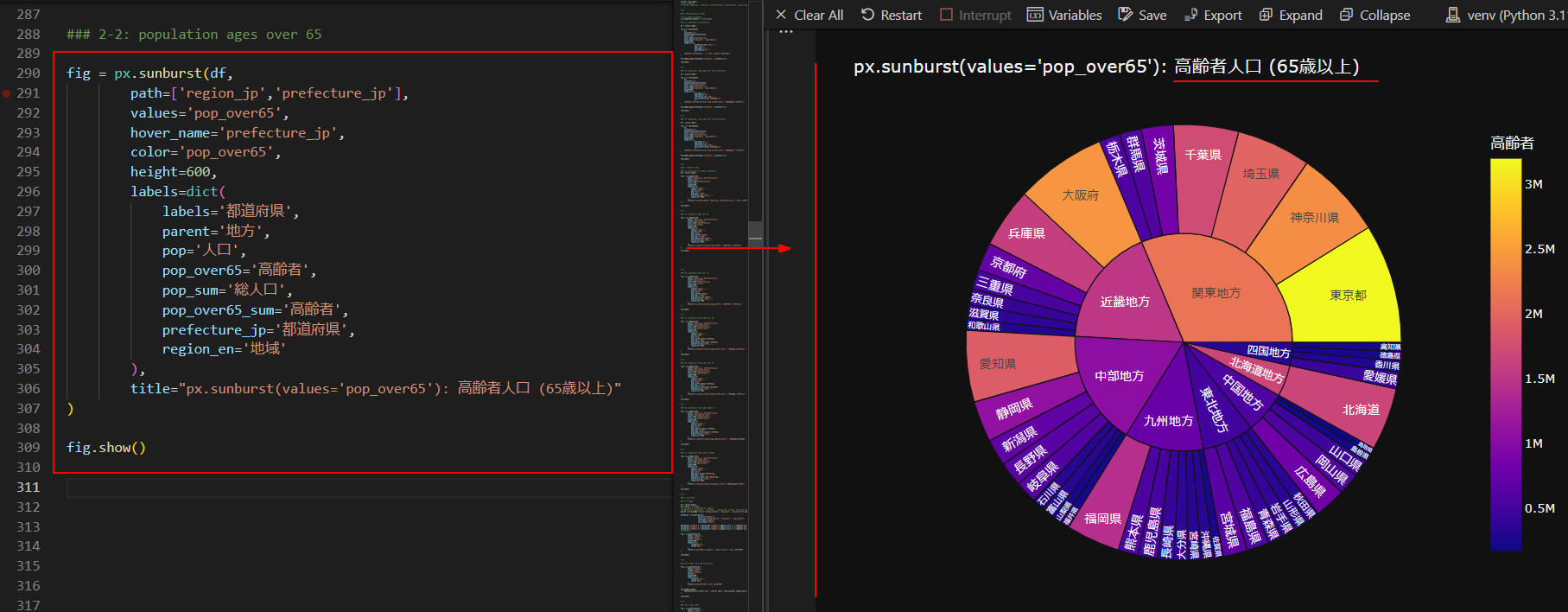Drill into the 中国地方 region segment

coord(1243,392)
